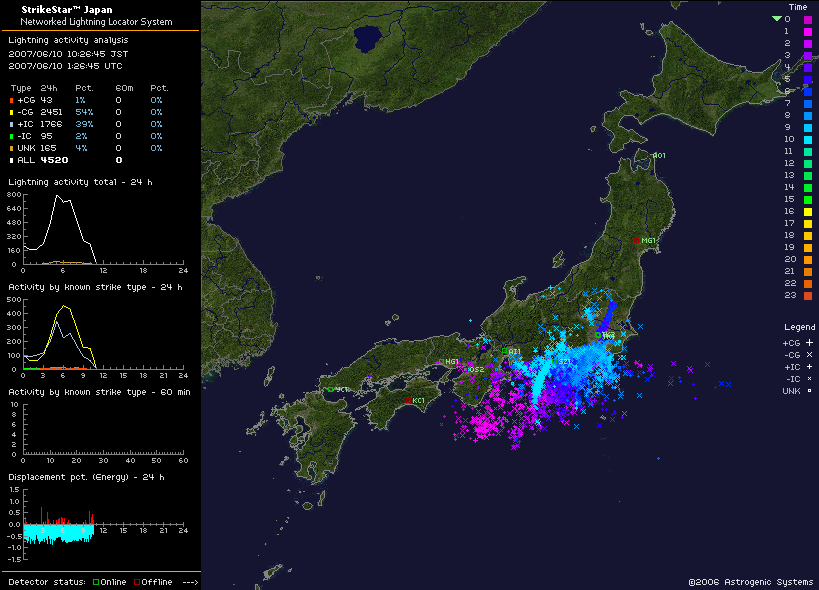This screenshot has width=819, height=590.
Task: Click the YC1 online detector marker
Action: [x=329, y=389]
